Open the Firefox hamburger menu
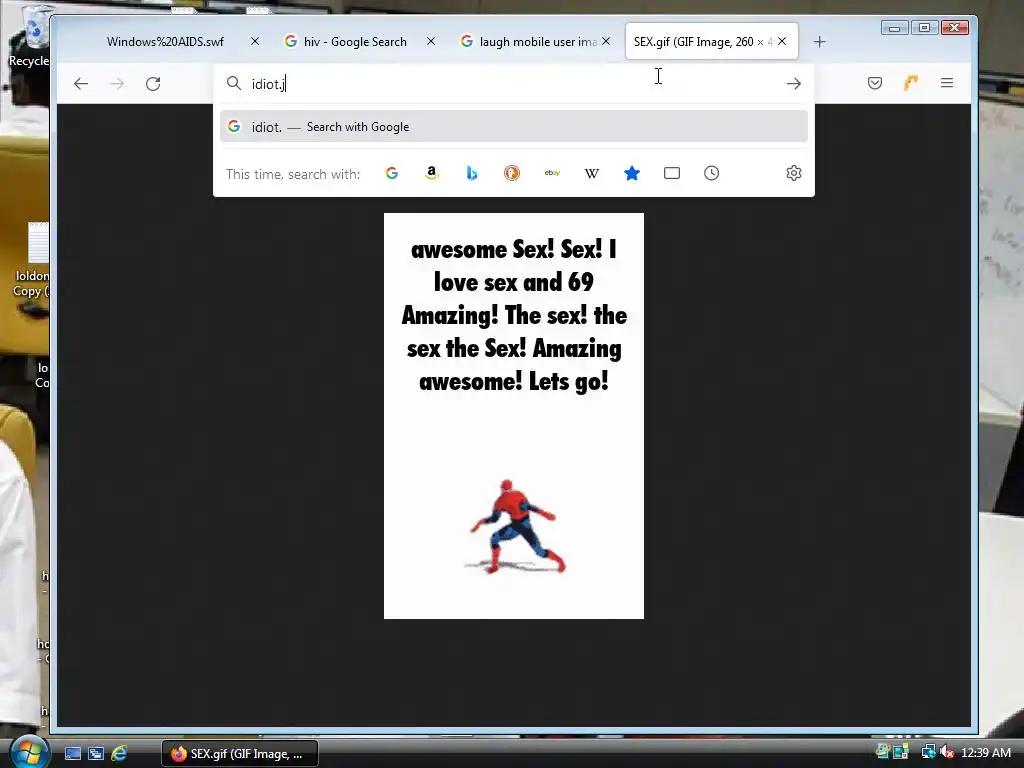Image resolution: width=1024 pixels, height=768 pixels. pos(947,83)
